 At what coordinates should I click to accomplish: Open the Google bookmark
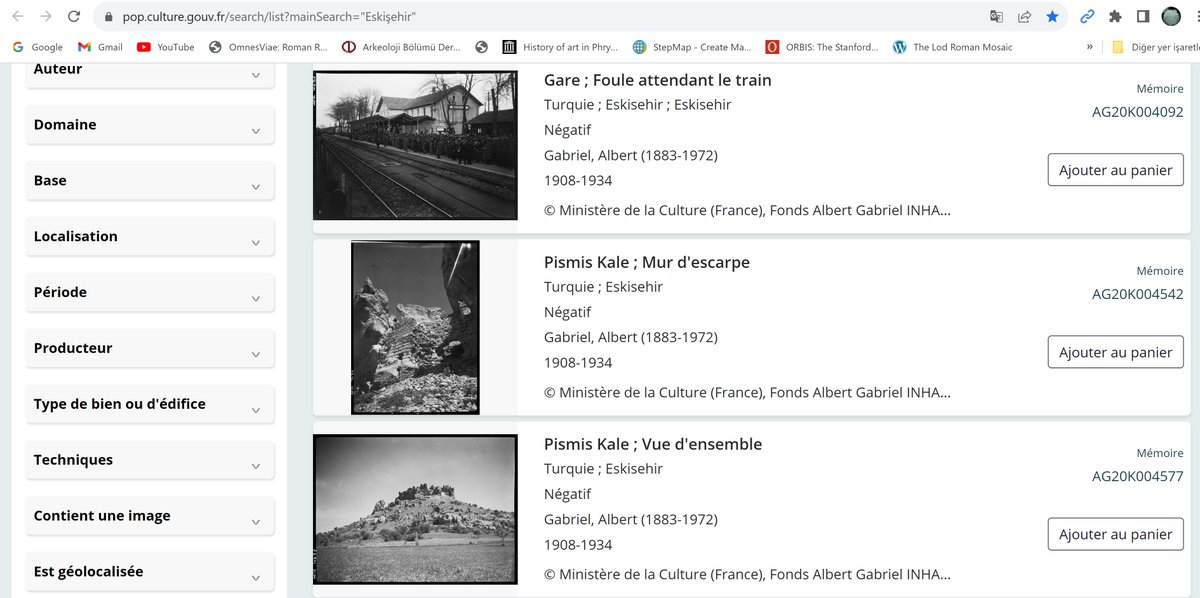pyautogui.click(x=38, y=47)
